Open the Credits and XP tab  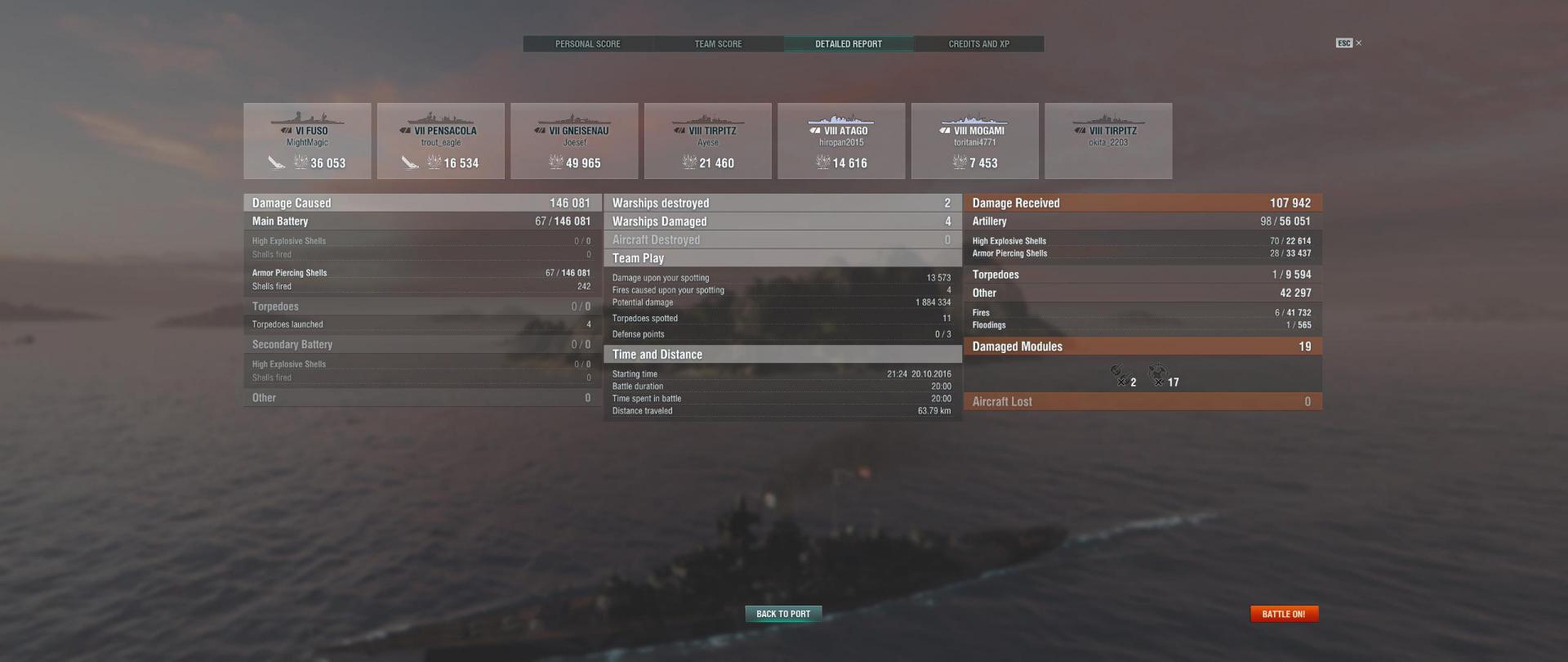pos(978,44)
